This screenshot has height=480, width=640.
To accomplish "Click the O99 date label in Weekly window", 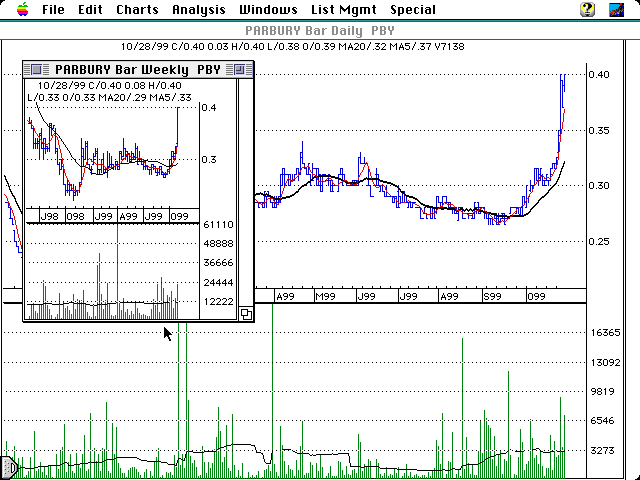I will [179, 216].
